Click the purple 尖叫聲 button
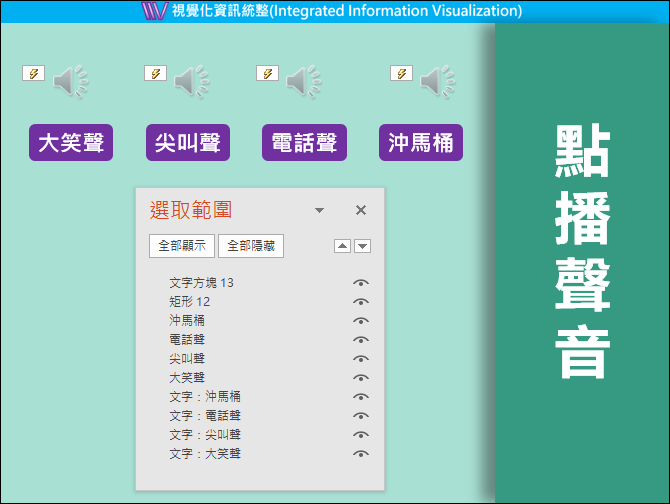 click(188, 143)
